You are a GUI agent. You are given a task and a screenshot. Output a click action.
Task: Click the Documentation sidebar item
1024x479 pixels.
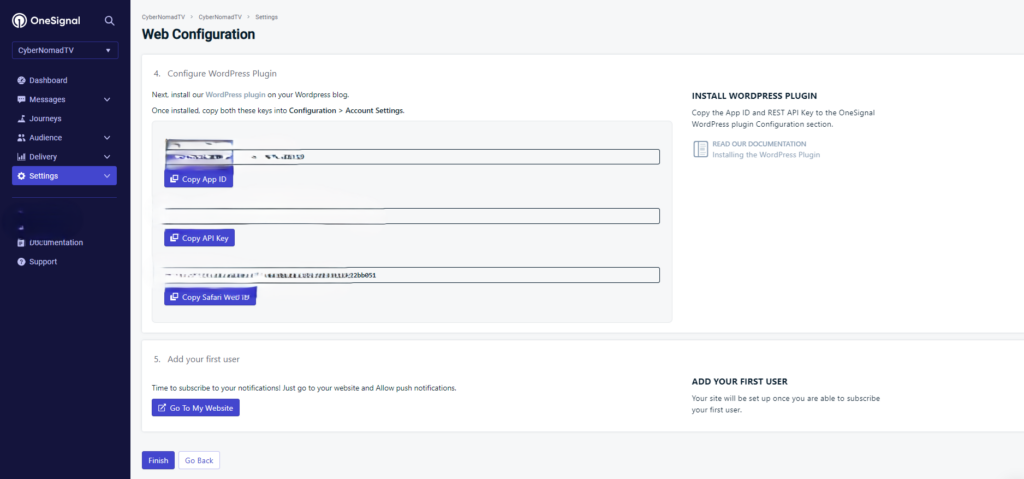coord(56,242)
